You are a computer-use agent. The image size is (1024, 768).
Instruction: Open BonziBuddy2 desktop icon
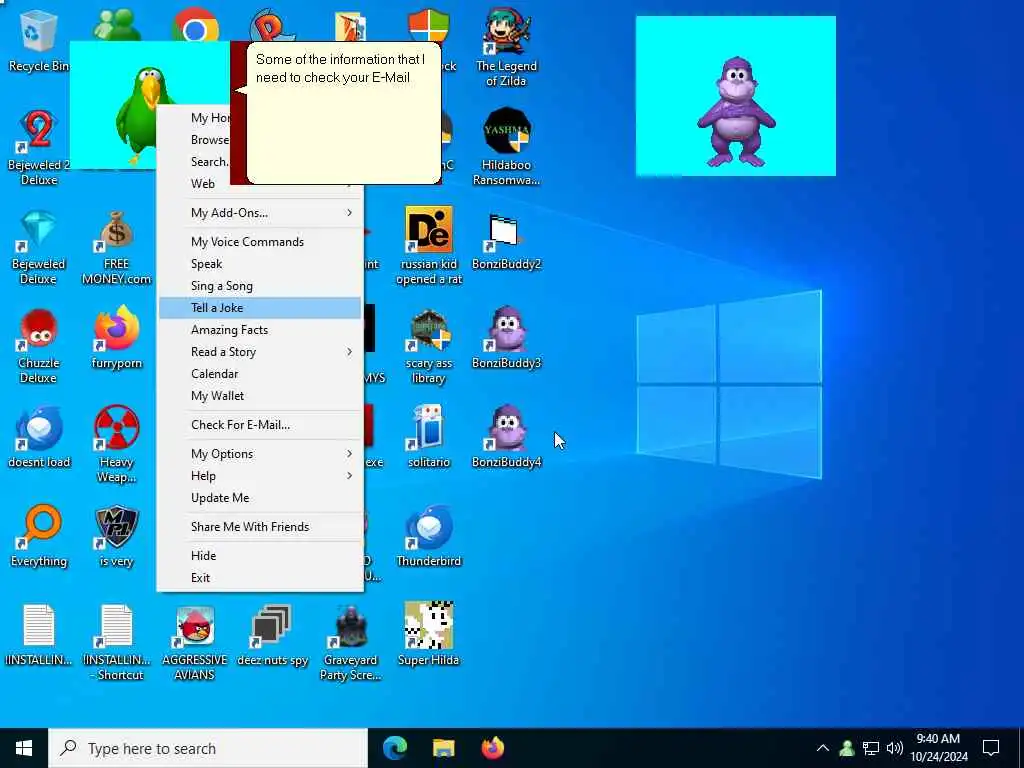pyautogui.click(x=506, y=240)
